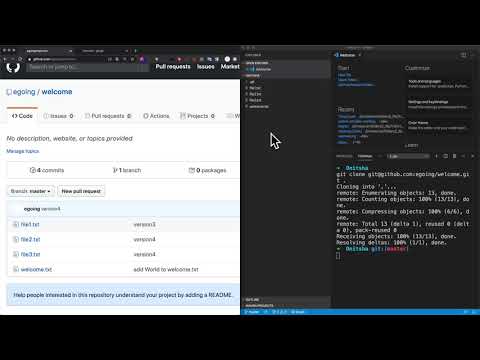480x360 pixels.
Task: Click the repository book icon before egoing
Action: point(9,92)
